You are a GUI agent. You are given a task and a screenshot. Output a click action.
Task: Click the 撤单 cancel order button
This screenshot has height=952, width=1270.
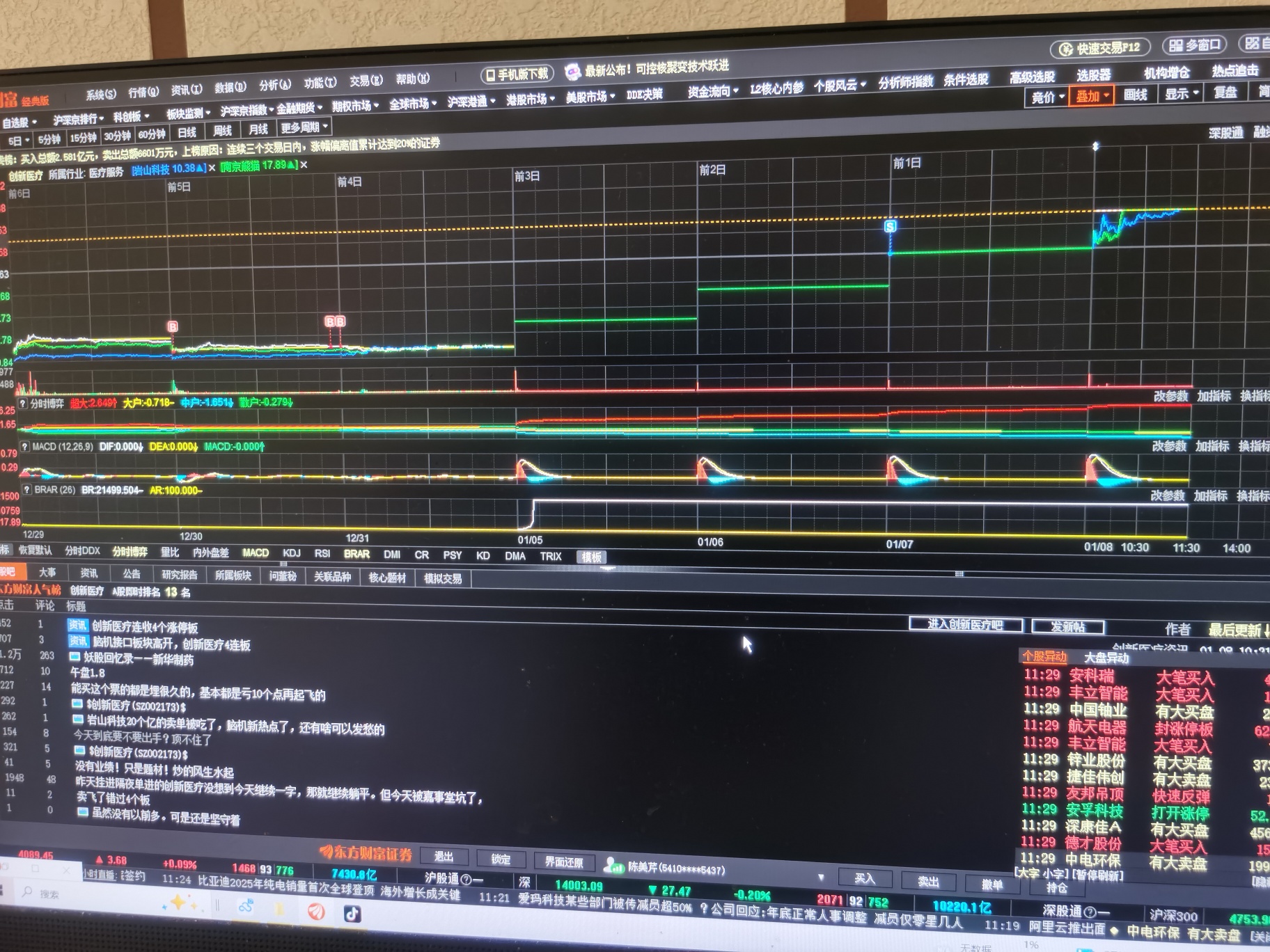(991, 884)
